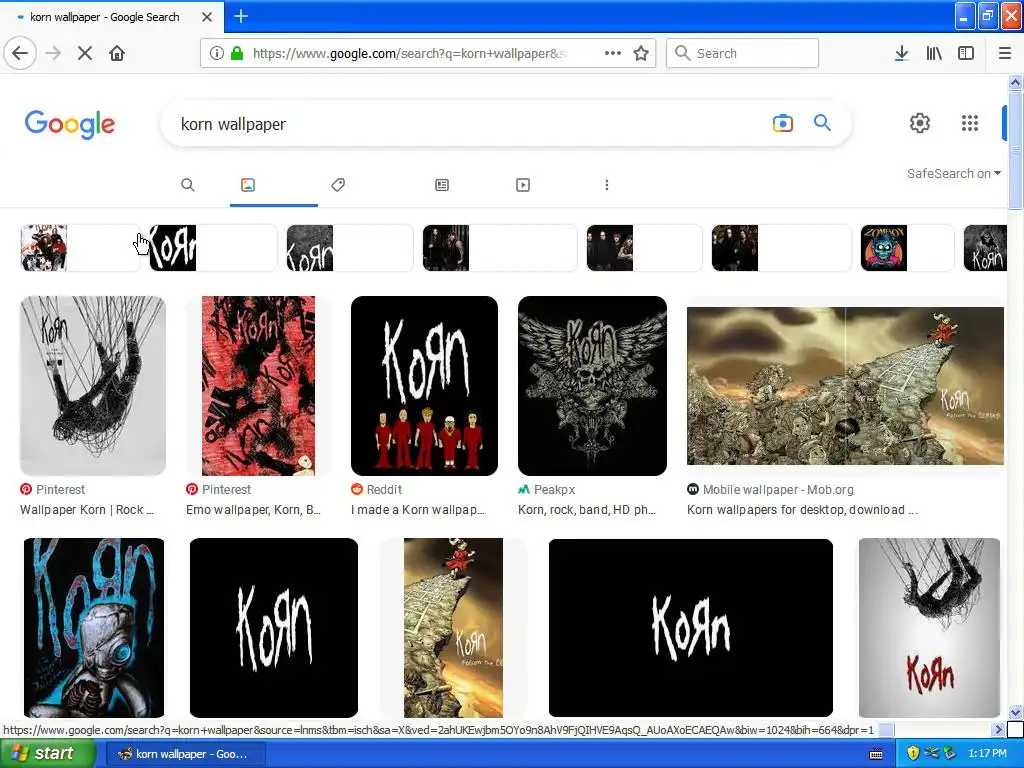This screenshot has width=1024, height=768.
Task: Open Korn wallpapers for desktop, download link
Action: (x=803, y=509)
